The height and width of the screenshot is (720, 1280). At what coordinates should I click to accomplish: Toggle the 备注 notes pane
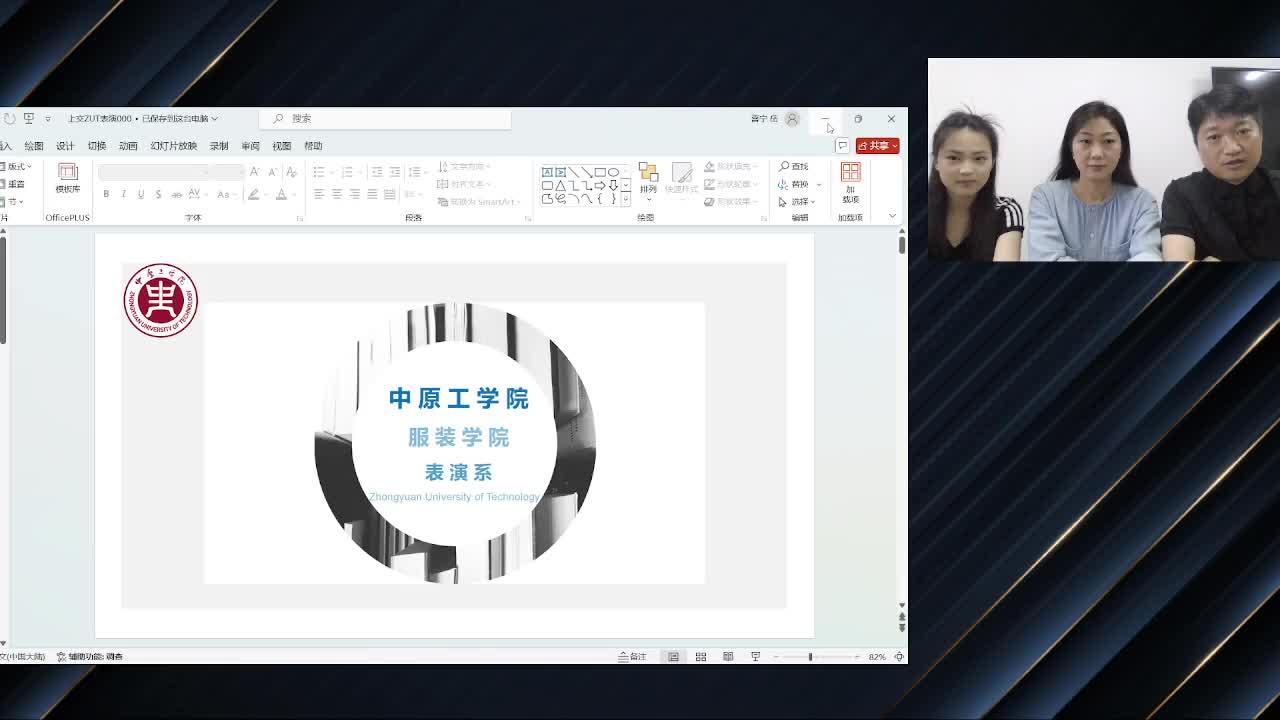(633, 657)
